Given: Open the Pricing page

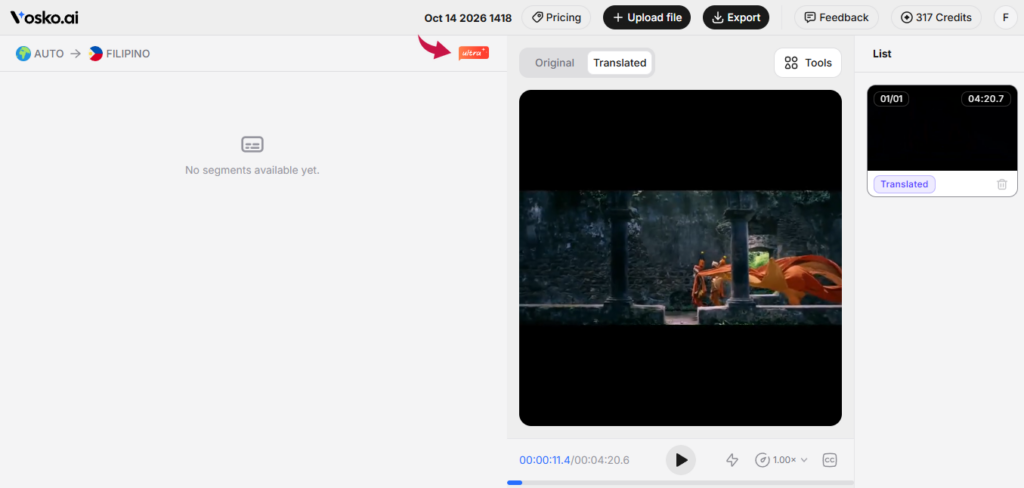Looking at the screenshot, I should pos(556,18).
